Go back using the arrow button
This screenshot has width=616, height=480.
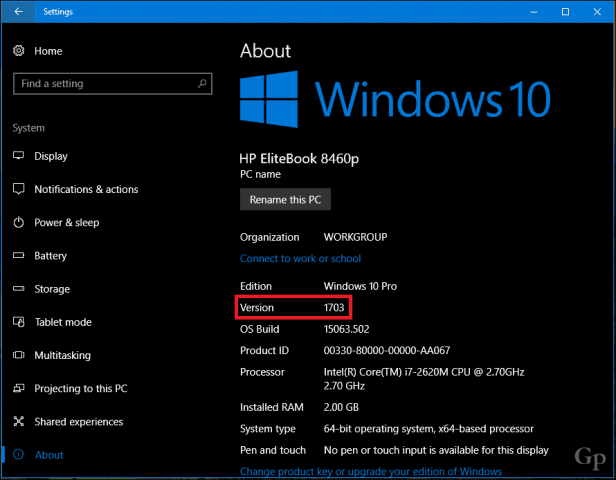(18, 11)
